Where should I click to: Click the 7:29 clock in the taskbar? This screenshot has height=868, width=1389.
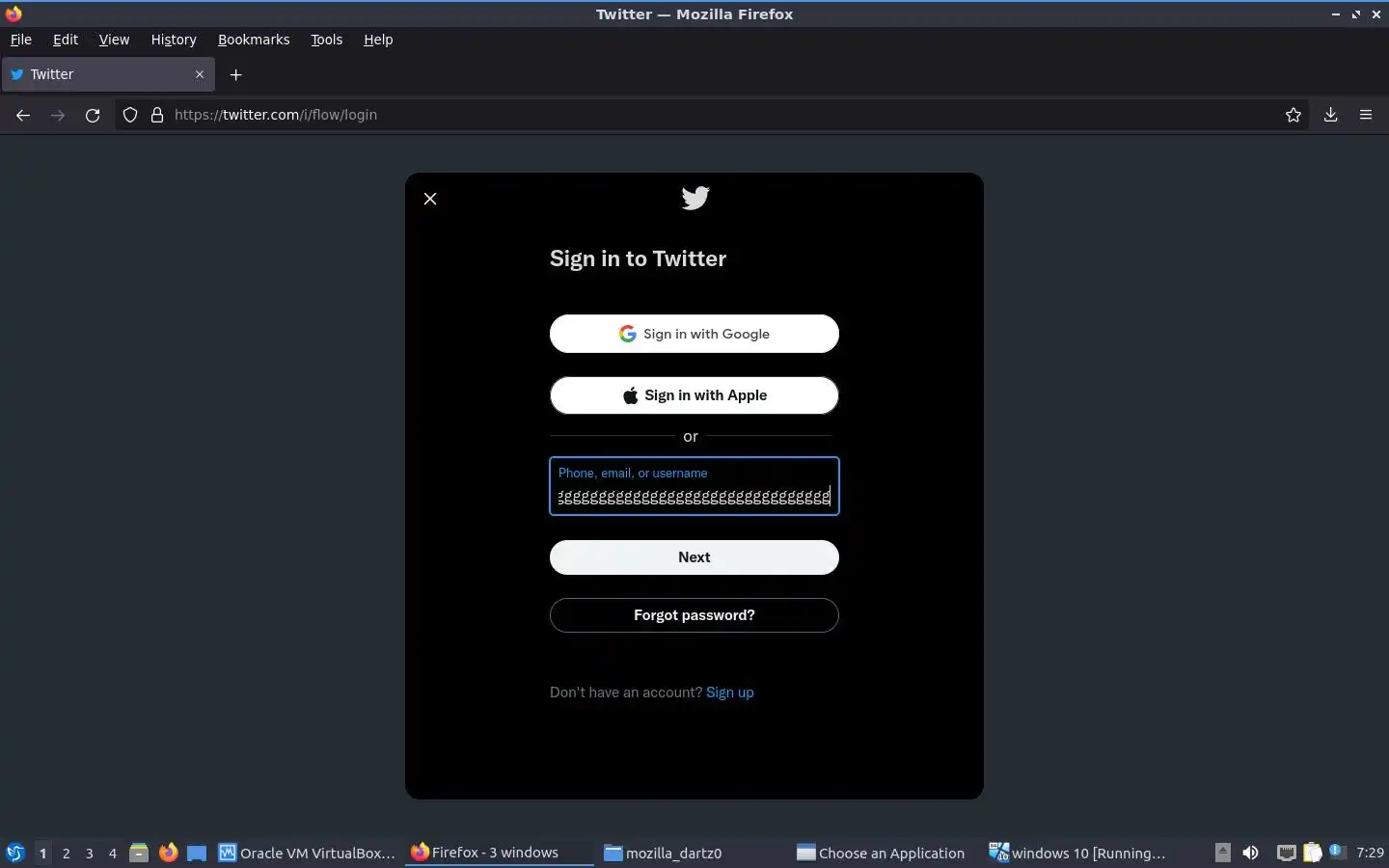1370,853
